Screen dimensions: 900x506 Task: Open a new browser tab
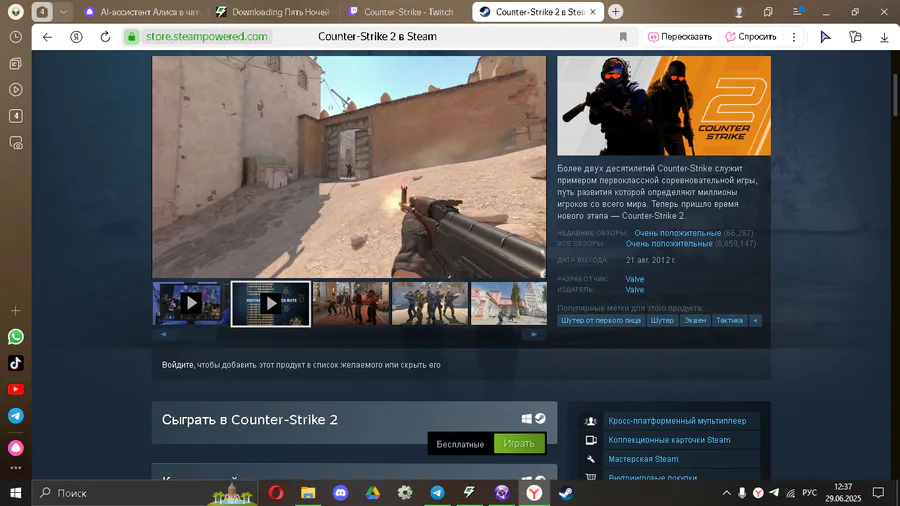(x=615, y=11)
